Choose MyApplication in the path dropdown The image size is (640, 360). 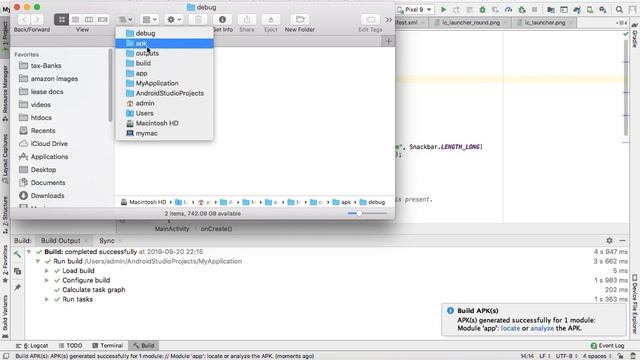pyautogui.click(x=164, y=83)
